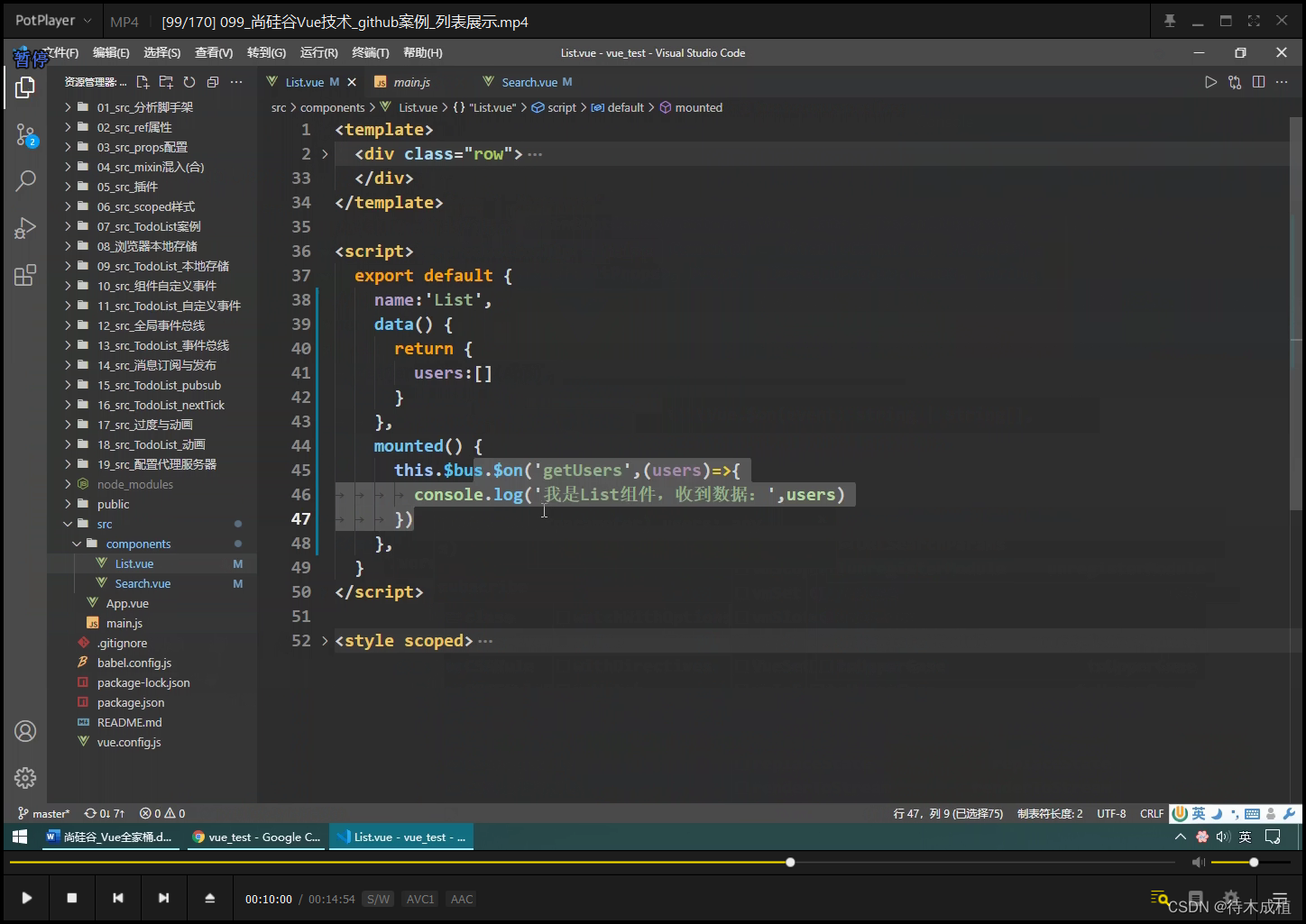Click the PotPlayer play button
Screen dimensions: 1306x924
tap(27, 898)
